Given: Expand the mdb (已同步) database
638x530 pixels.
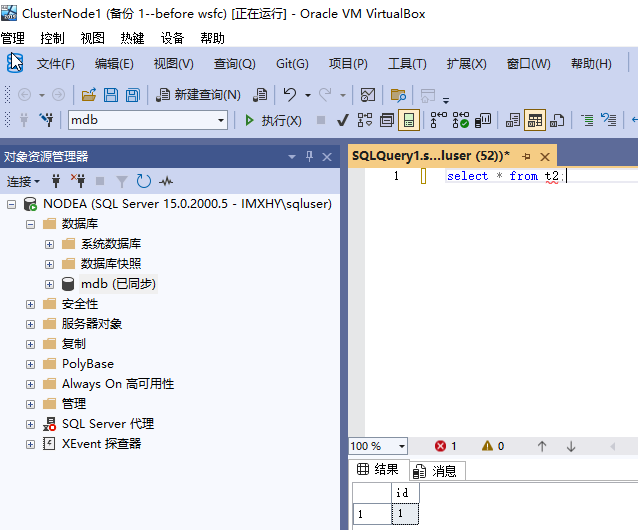Looking at the screenshot, I should click(49, 284).
